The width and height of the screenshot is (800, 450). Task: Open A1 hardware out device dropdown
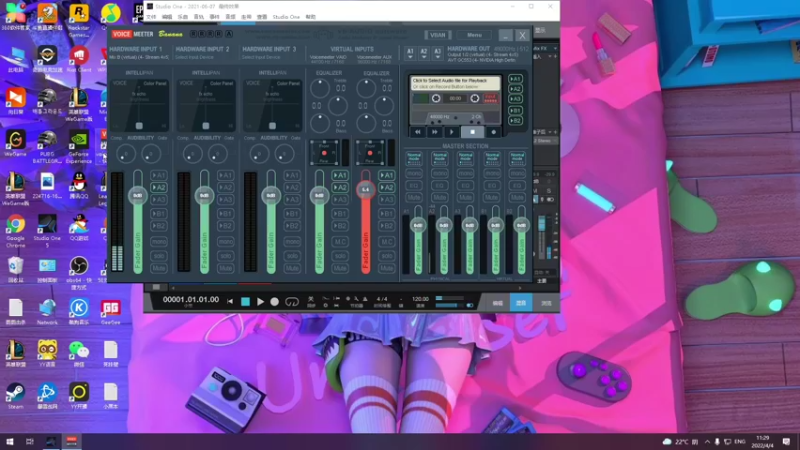(410, 53)
